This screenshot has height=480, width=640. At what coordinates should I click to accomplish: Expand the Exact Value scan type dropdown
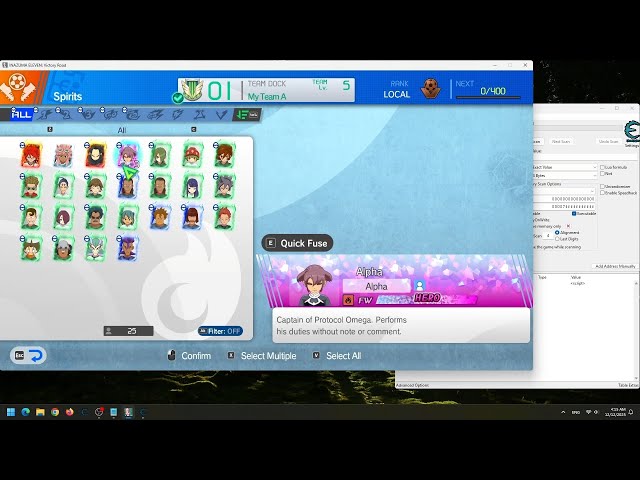coord(566,167)
